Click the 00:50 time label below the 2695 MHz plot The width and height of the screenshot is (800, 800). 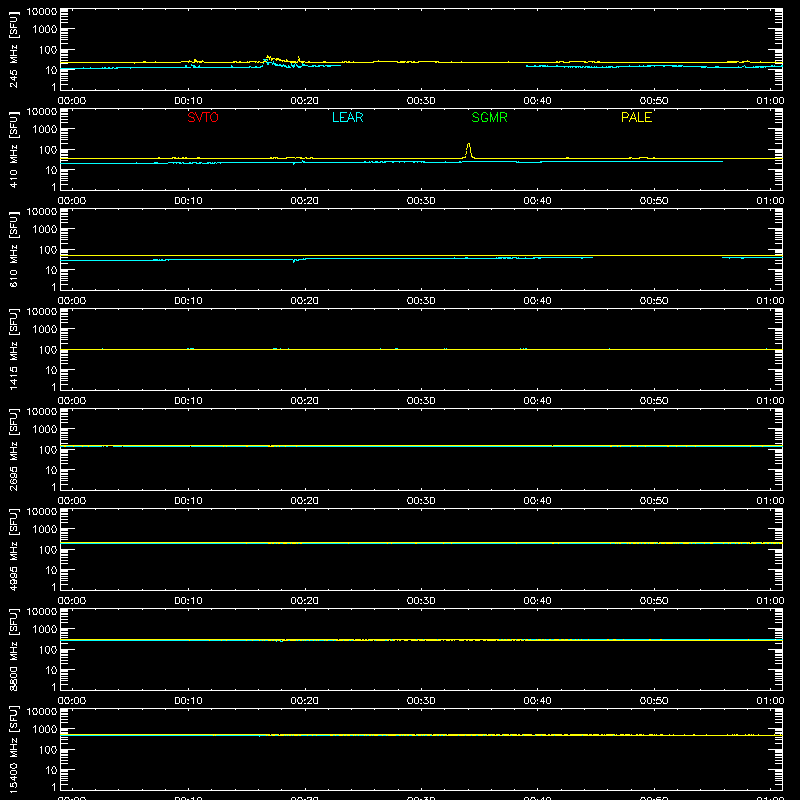tap(654, 501)
